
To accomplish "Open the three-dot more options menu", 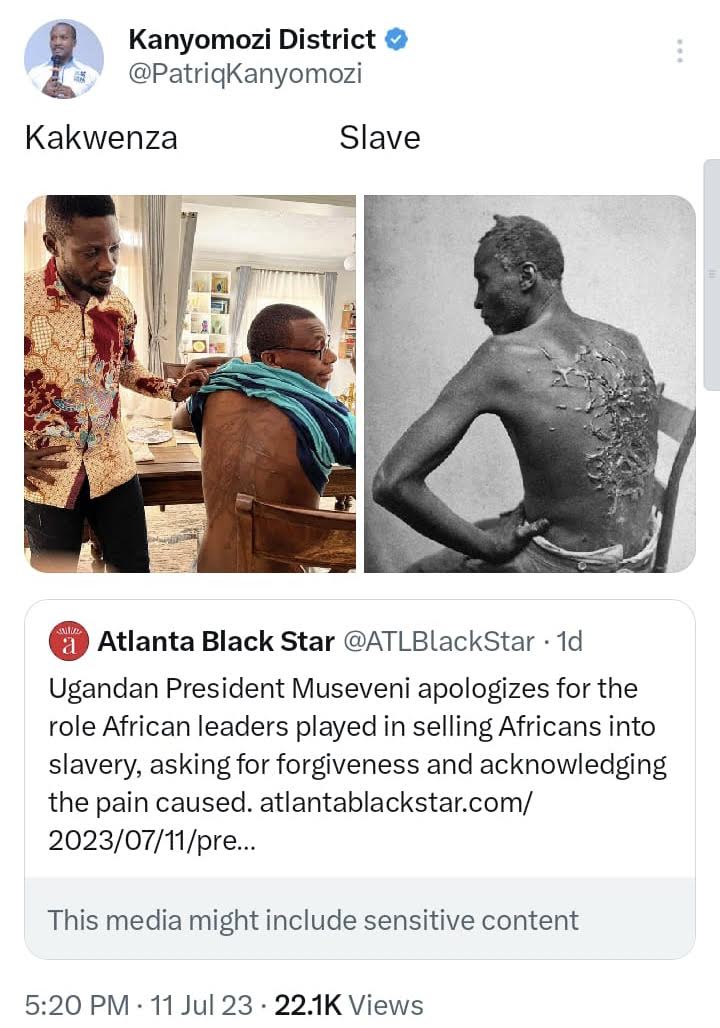I will click(680, 50).
